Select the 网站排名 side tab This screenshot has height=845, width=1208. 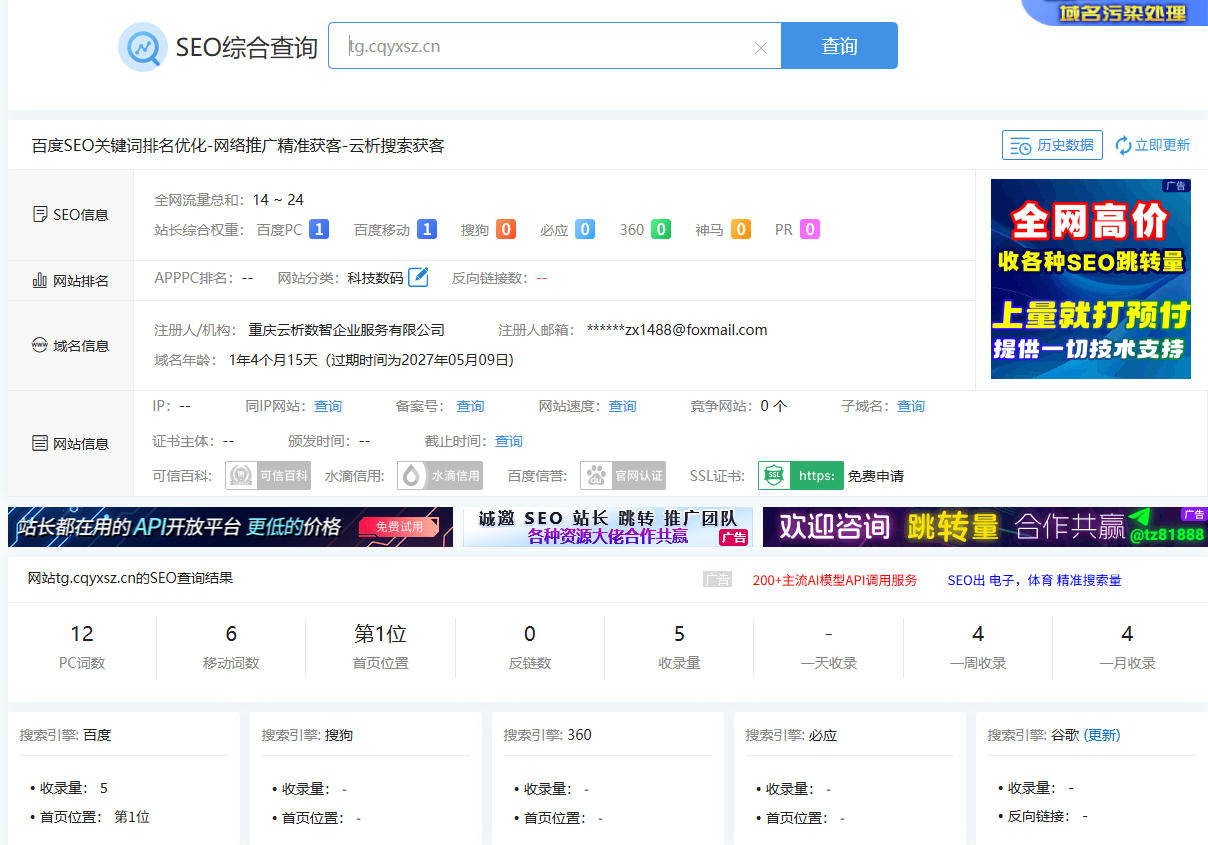click(x=70, y=281)
